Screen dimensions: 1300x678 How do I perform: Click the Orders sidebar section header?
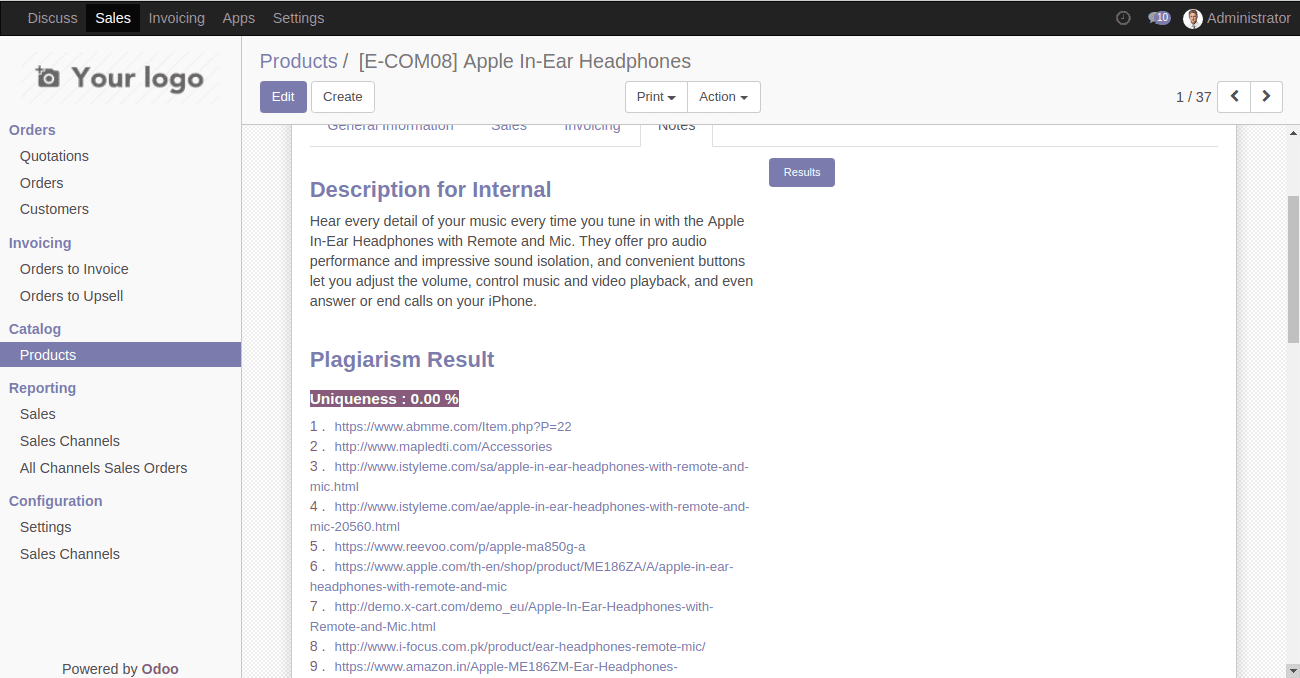[32, 130]
